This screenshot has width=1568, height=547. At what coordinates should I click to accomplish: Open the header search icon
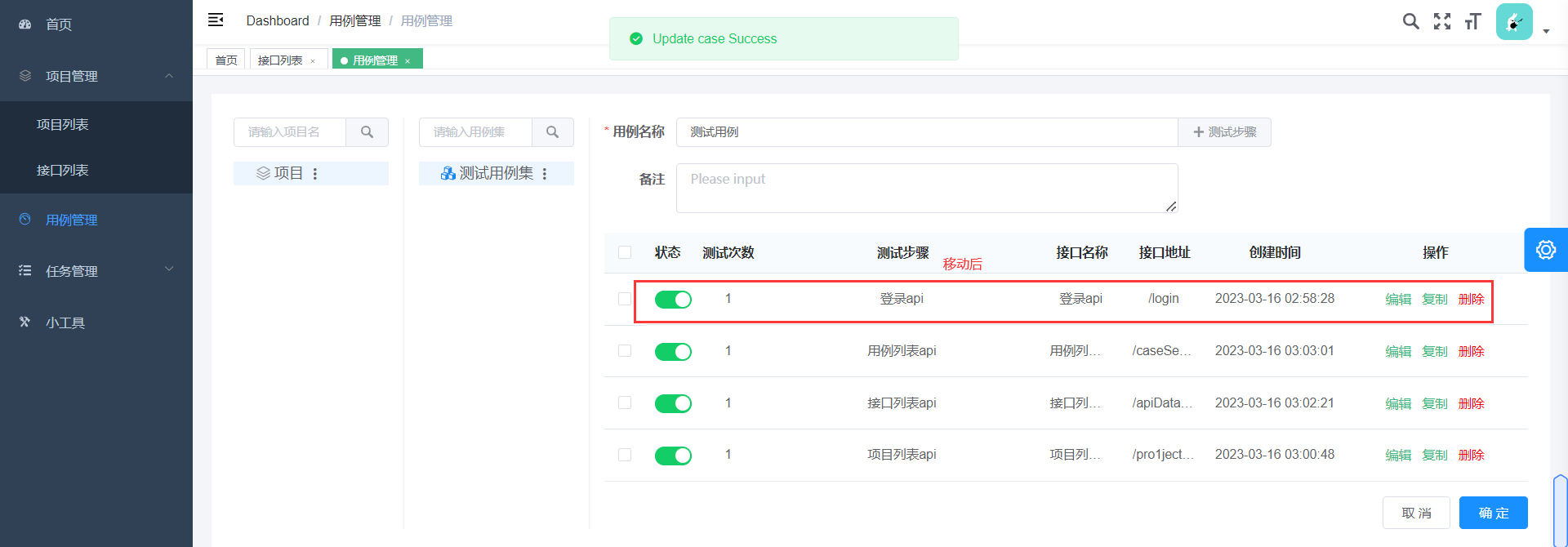(1410, 21)
